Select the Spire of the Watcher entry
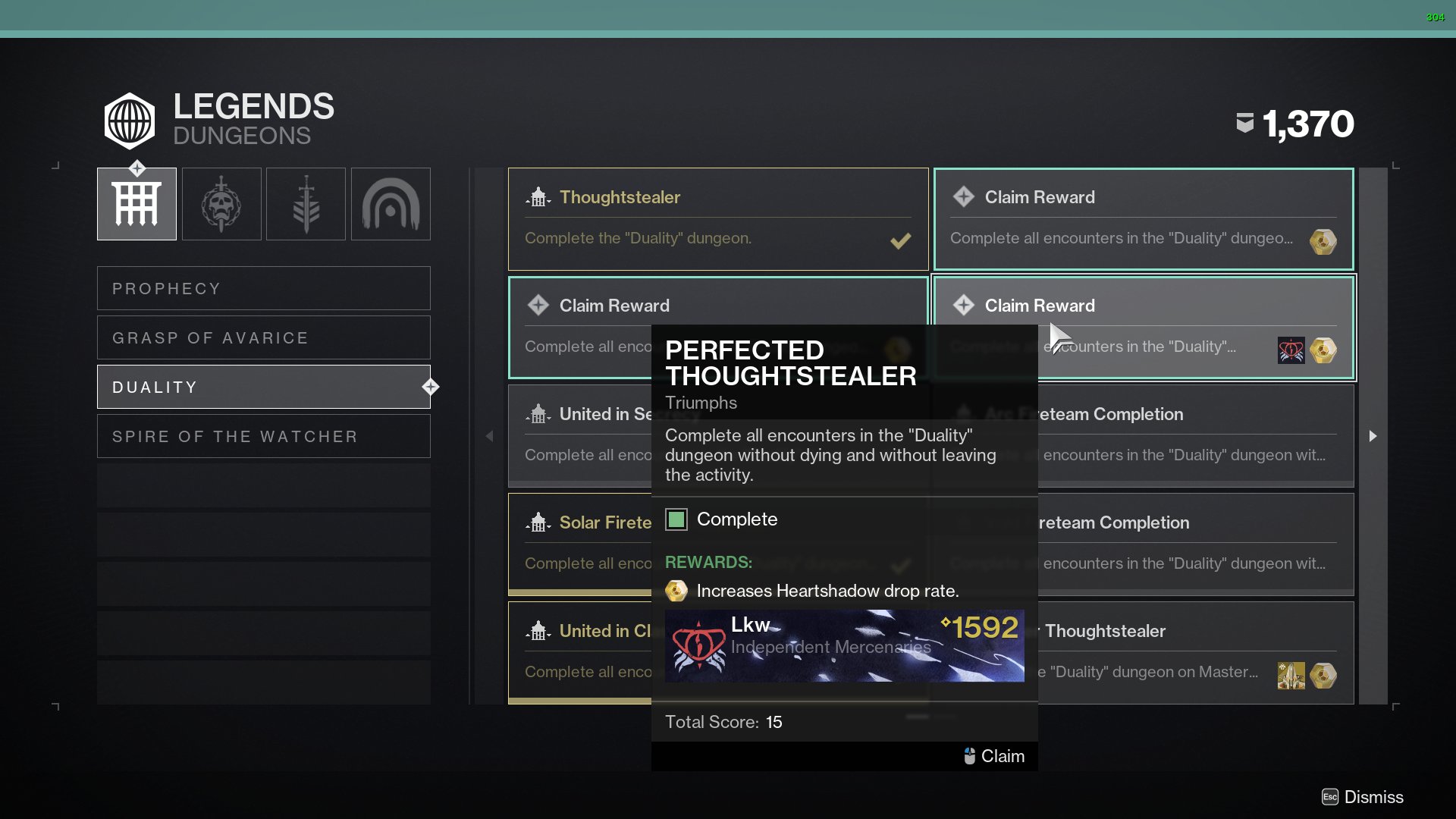This screenshot has height=819, width=1456. coord(264,436)
